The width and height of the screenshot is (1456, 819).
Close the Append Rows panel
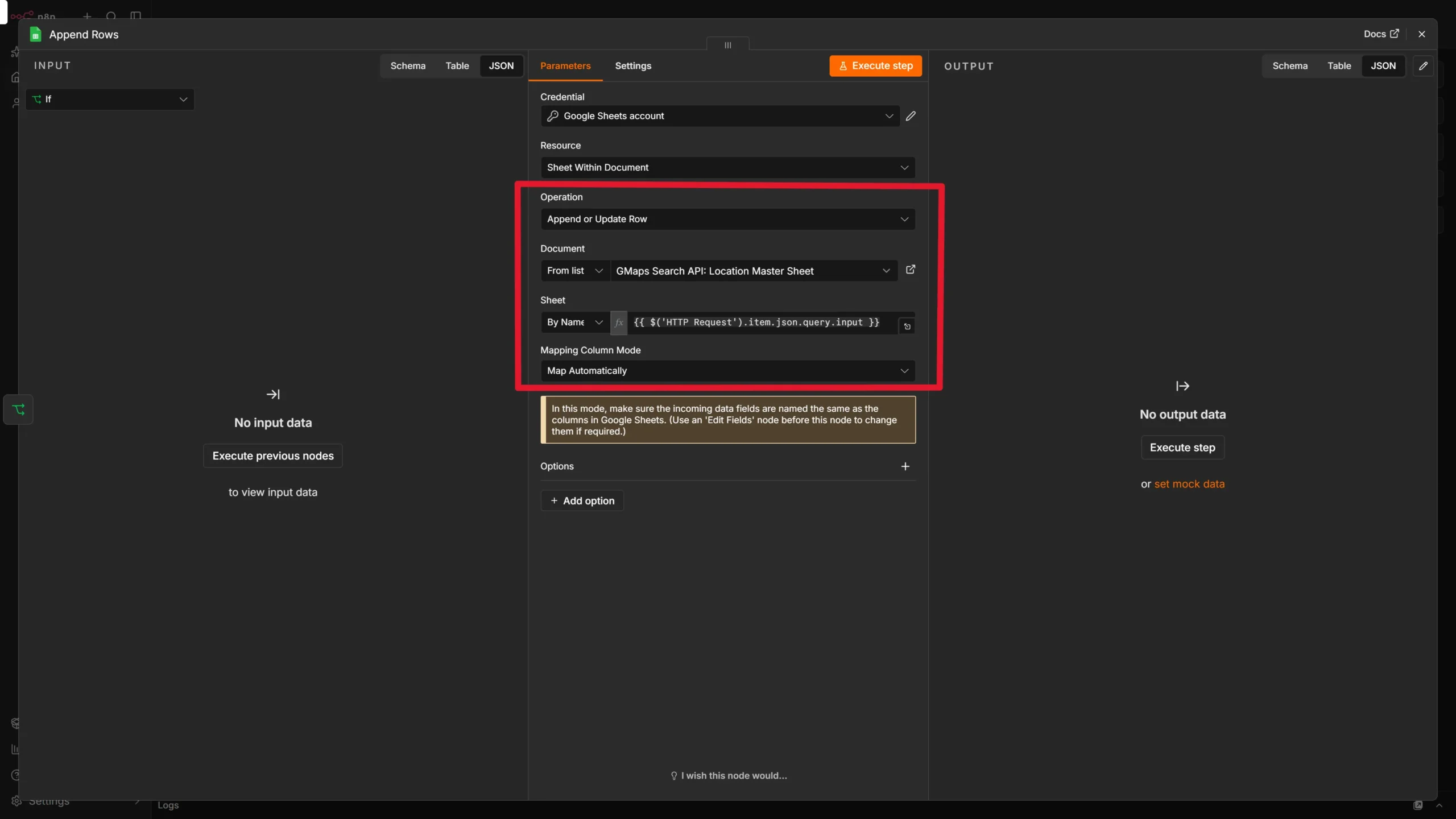pyautogui.click(x=1422, y=34)
